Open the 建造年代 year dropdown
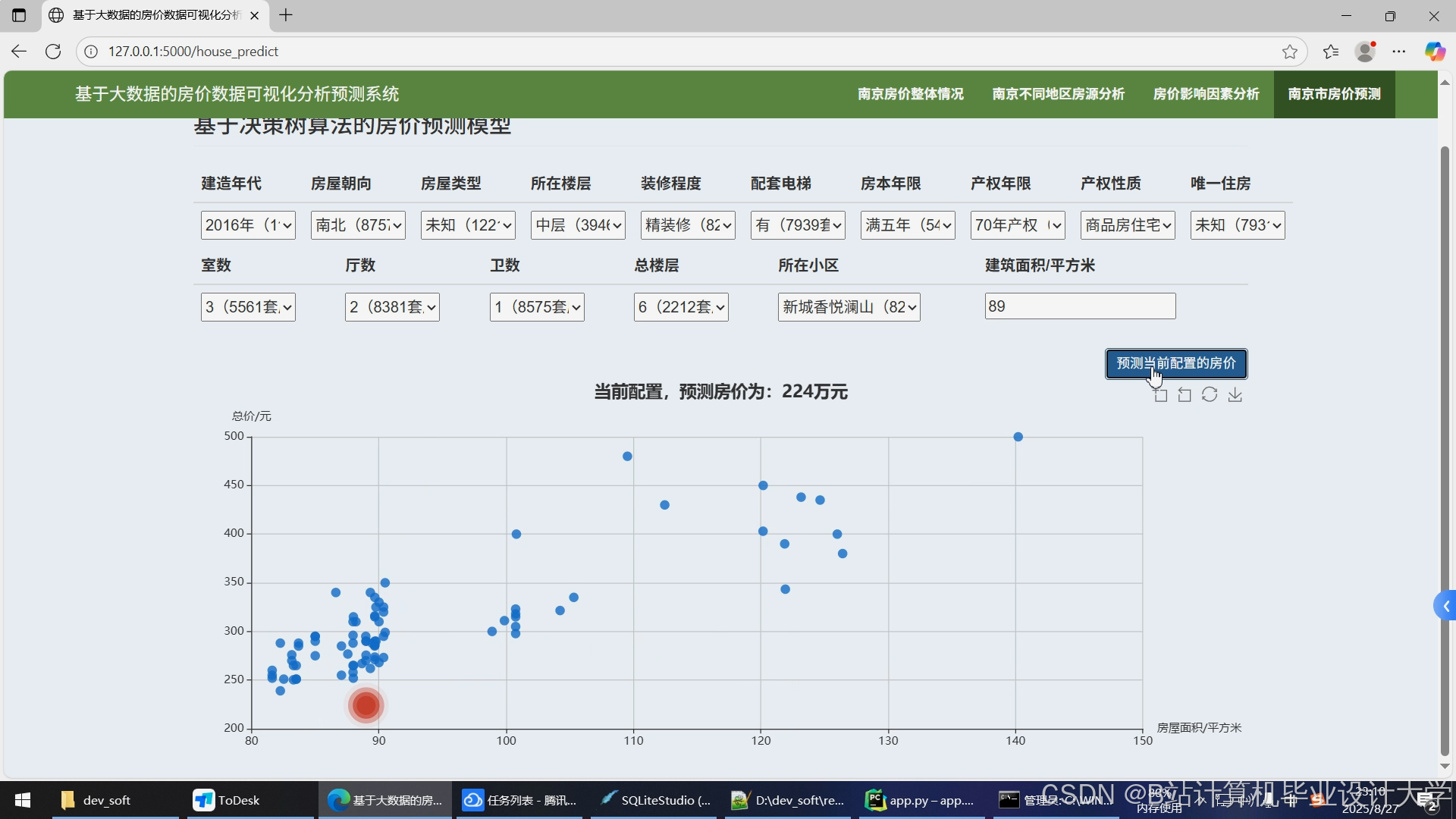The width and height of the screenshot is (1456, 819). tap(248, 225)
